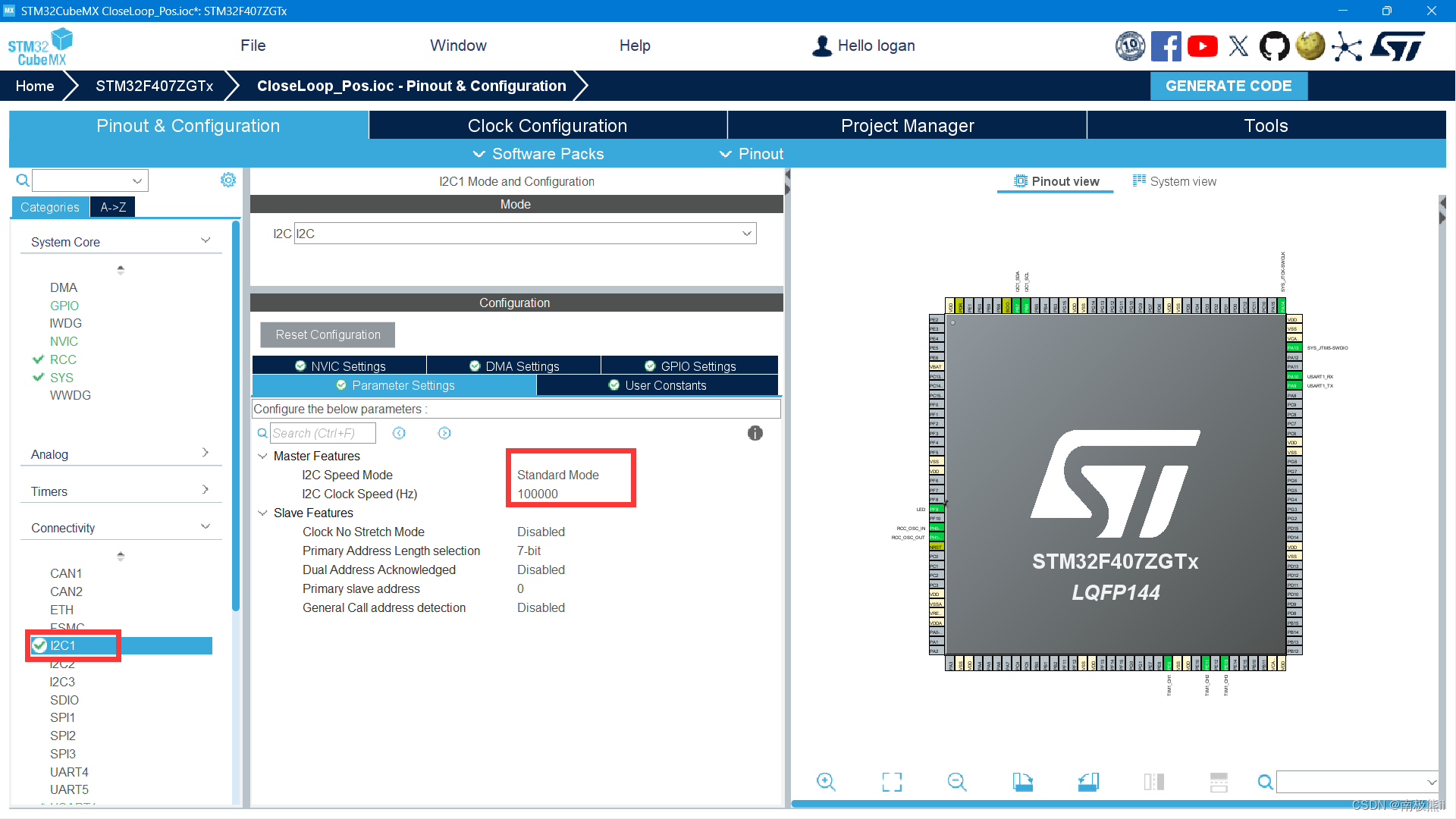Screen dimensions: 1456x819
Task: Open the YouTube icon link
Action: (x=1203, y=46)
